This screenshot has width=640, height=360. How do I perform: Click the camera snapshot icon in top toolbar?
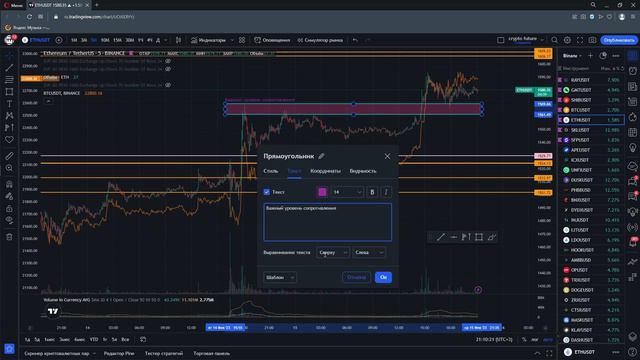592,40
